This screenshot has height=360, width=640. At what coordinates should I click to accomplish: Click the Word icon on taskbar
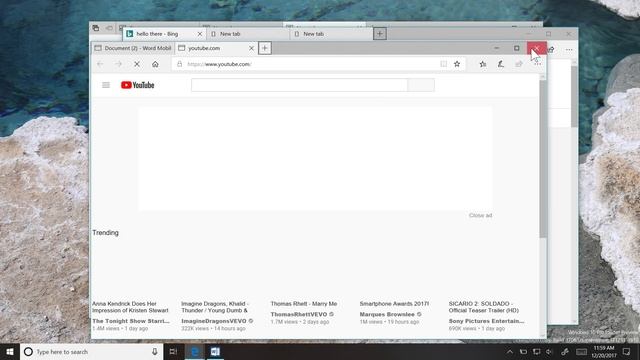[215, 352]
